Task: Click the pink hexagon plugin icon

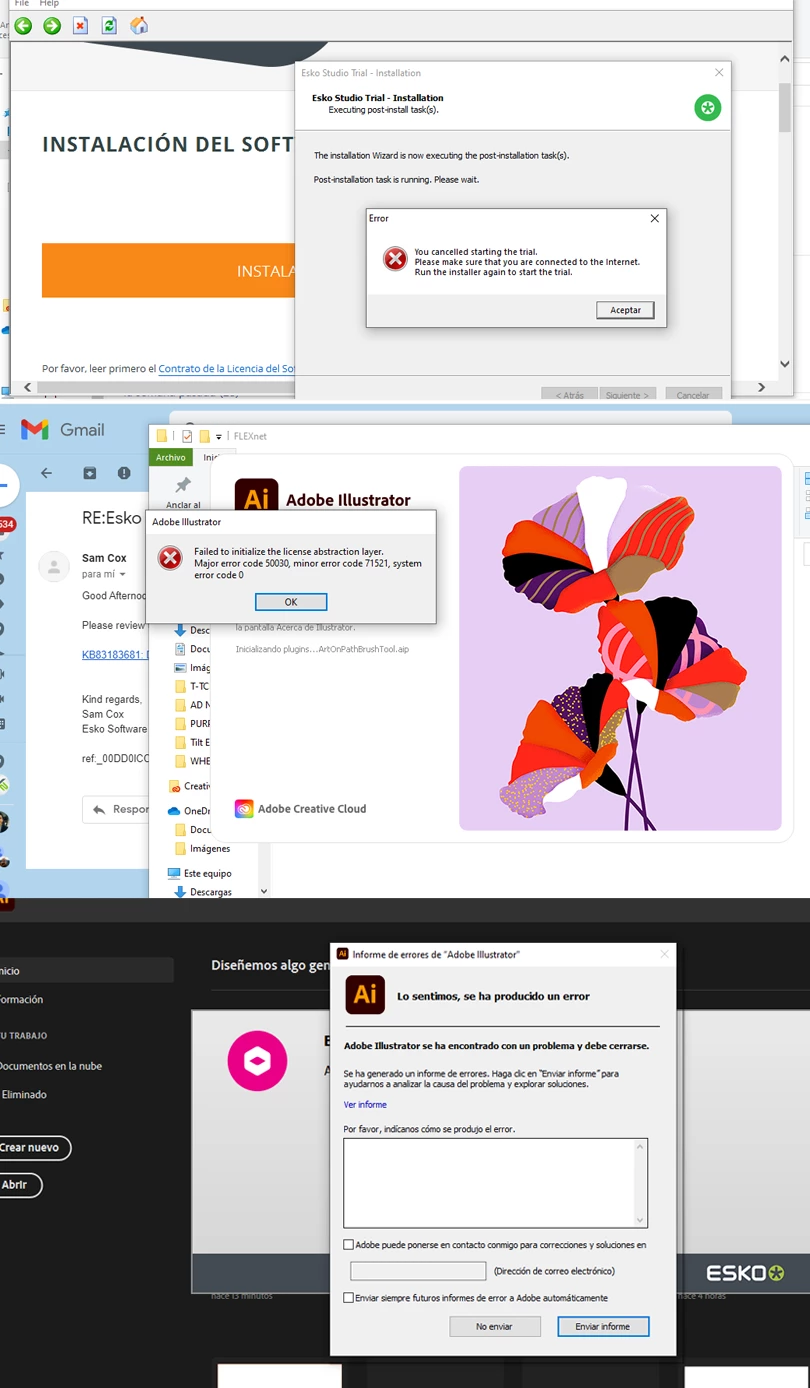Action: [257, 1061]
